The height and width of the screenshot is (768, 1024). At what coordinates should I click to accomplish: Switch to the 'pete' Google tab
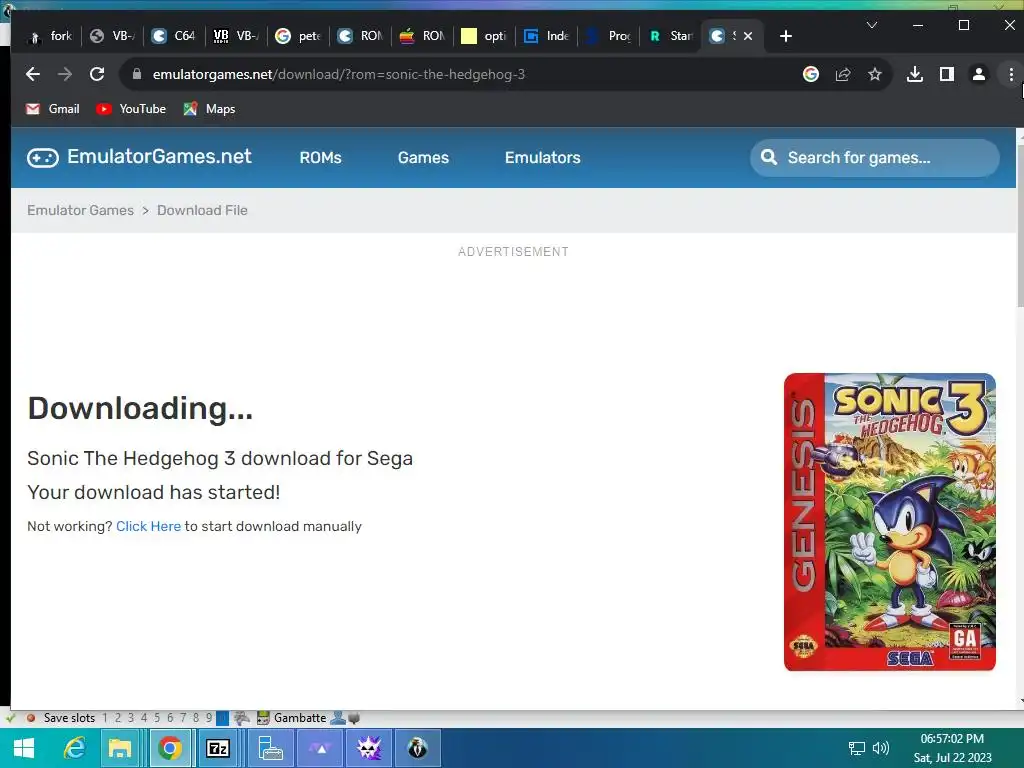298,36
